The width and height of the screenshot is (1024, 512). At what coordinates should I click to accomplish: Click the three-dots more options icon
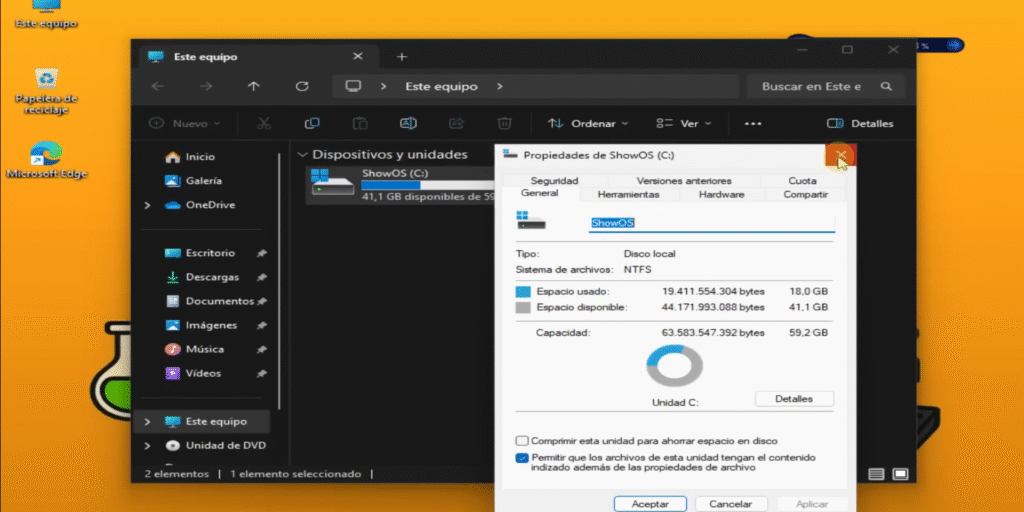coord(753,124)
